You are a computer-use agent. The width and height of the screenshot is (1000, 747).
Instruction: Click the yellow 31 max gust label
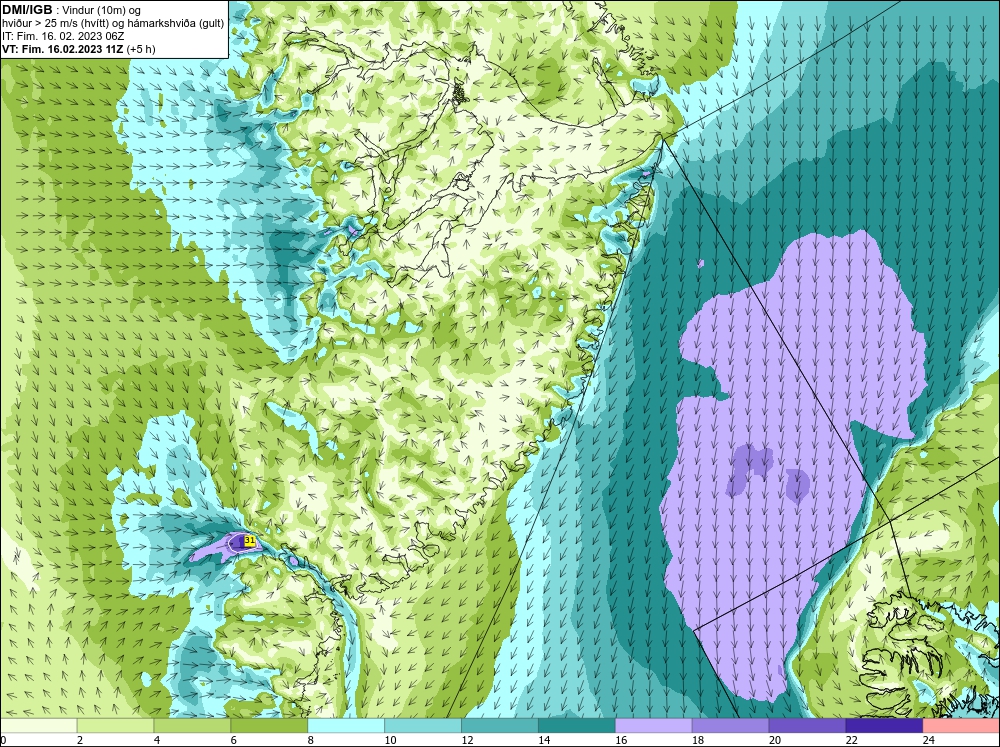[250, 541]
